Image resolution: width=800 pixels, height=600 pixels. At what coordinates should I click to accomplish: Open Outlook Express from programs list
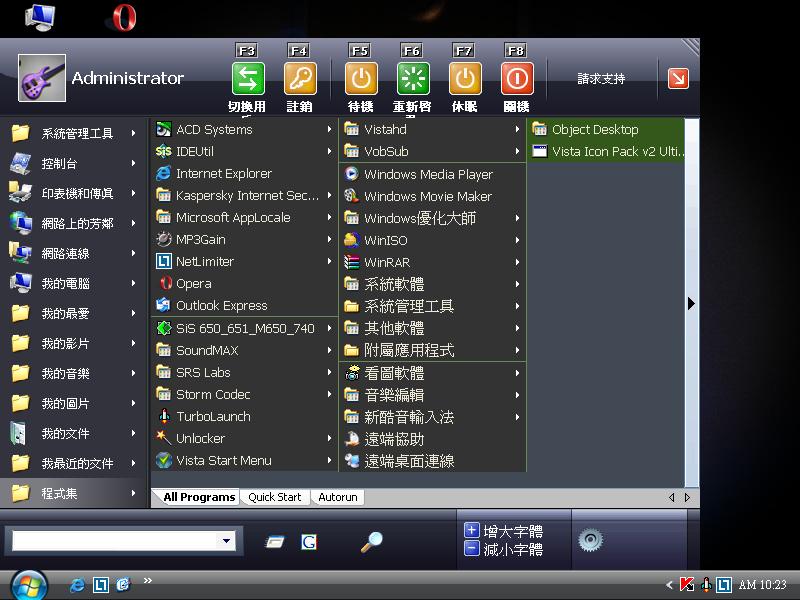click(245, 305)
